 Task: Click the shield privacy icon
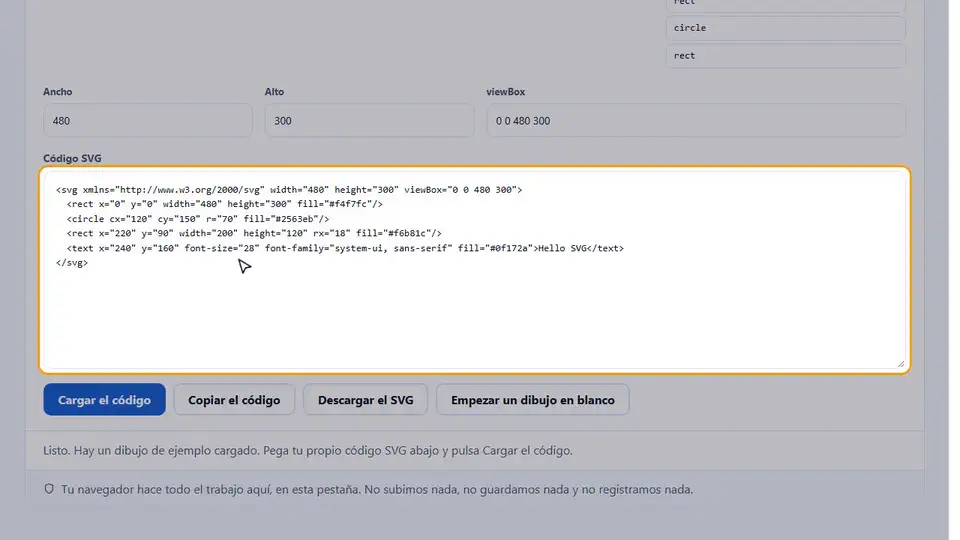(49, 489)
